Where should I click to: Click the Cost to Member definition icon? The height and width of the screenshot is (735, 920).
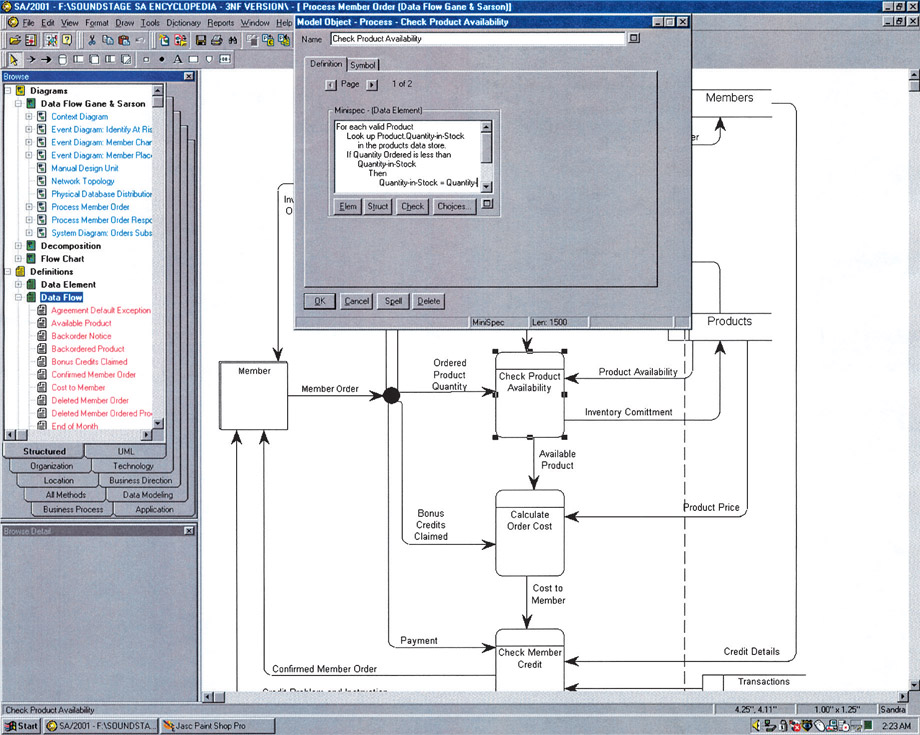42,387
